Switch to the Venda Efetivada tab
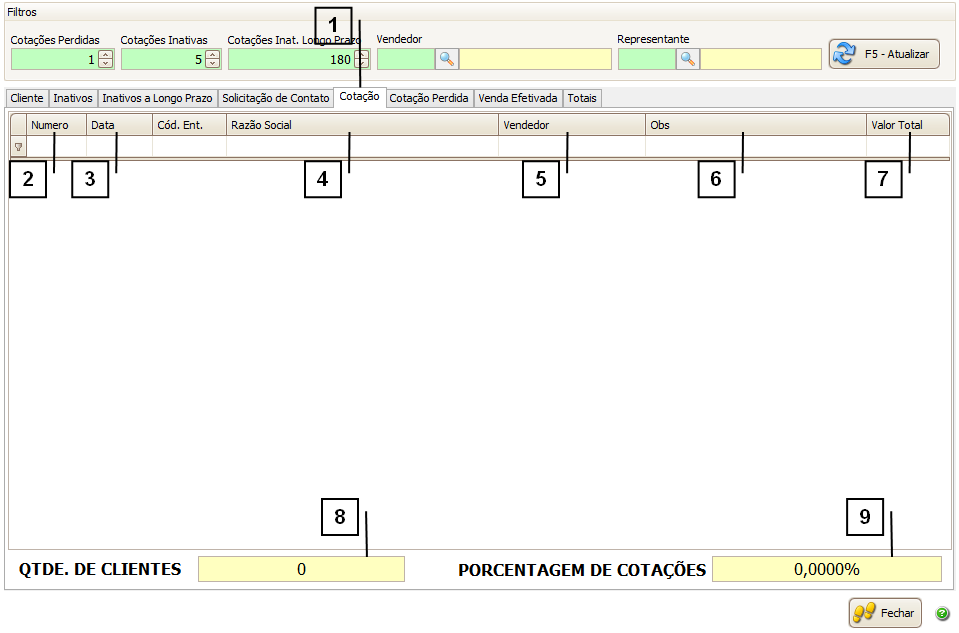Image resolution: width=959 pixels, height=633 pixels. coord(518,98)
